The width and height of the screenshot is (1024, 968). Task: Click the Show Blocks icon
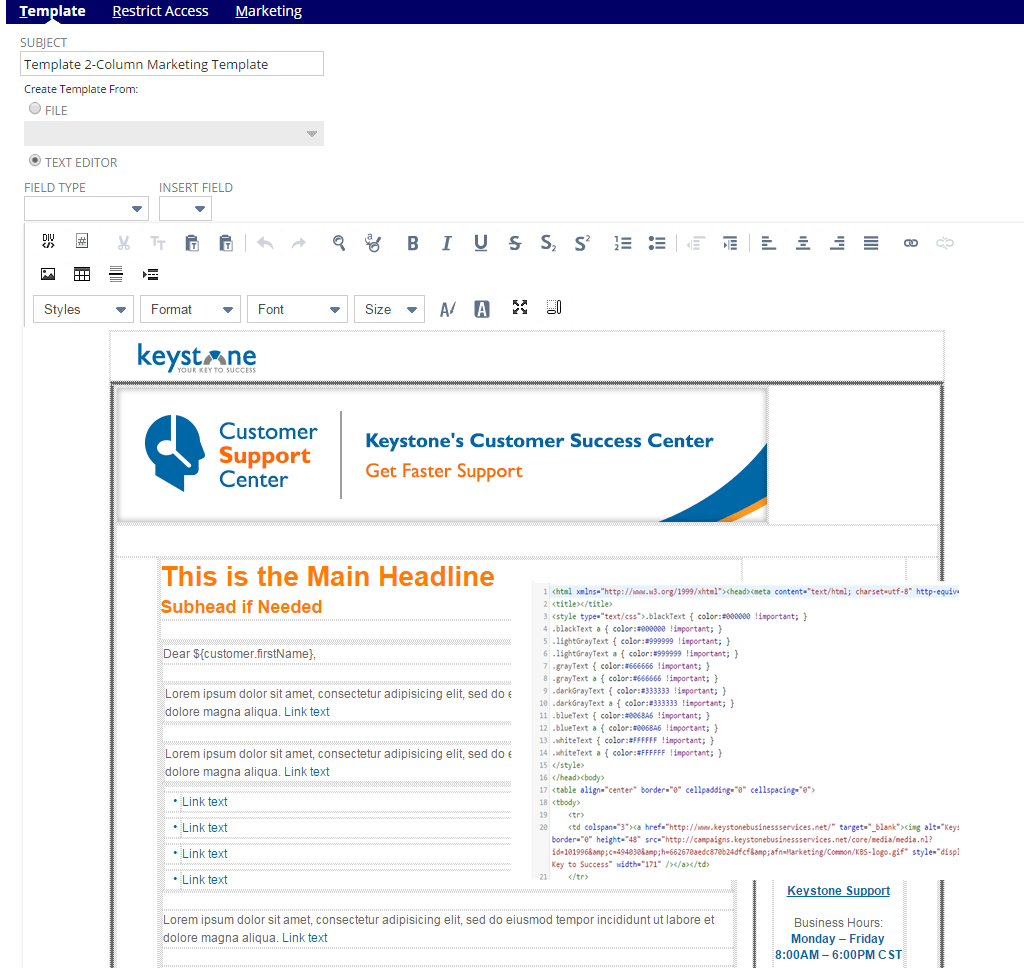point(554,308)
